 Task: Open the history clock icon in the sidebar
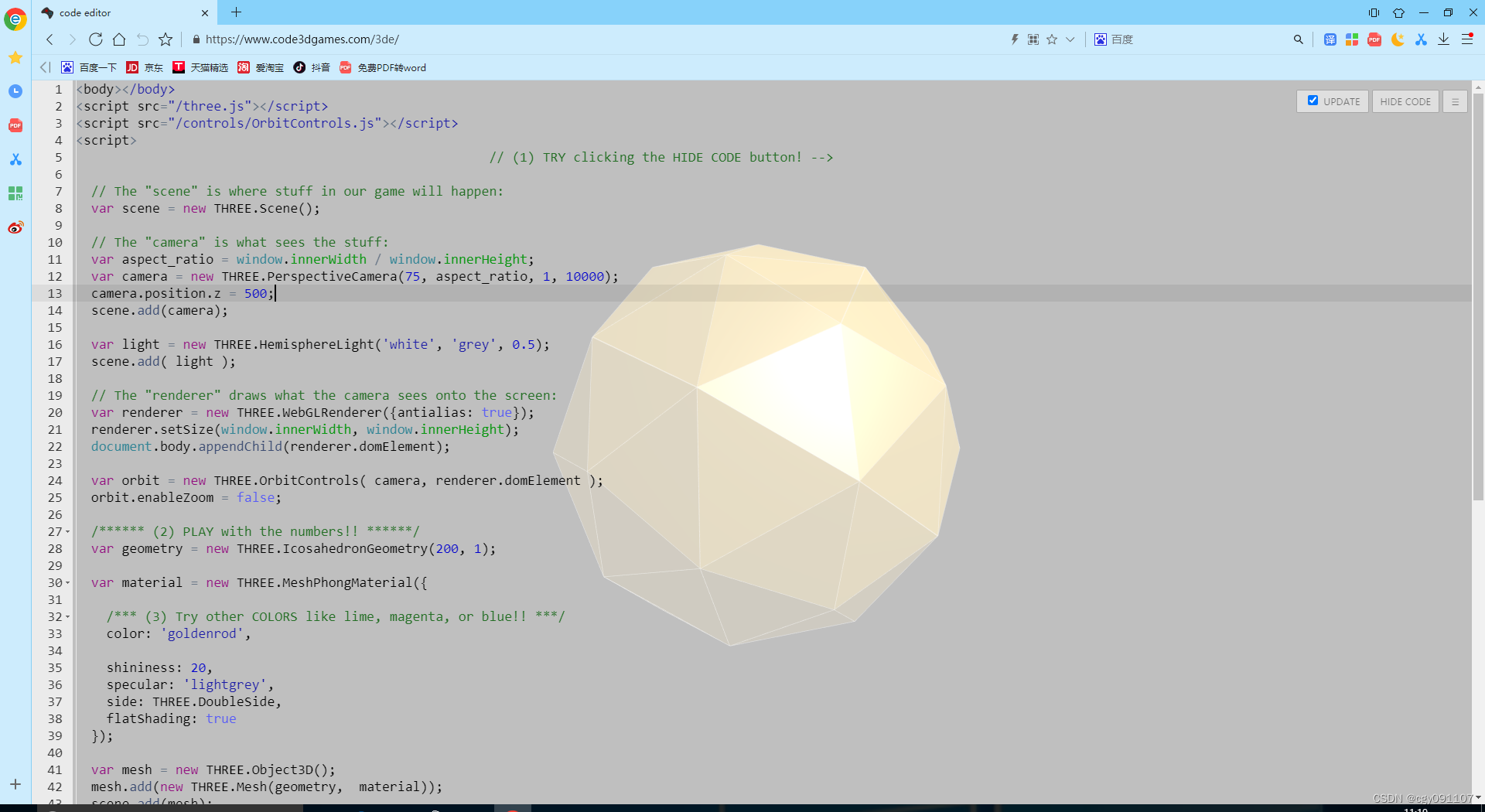[15, 91]
